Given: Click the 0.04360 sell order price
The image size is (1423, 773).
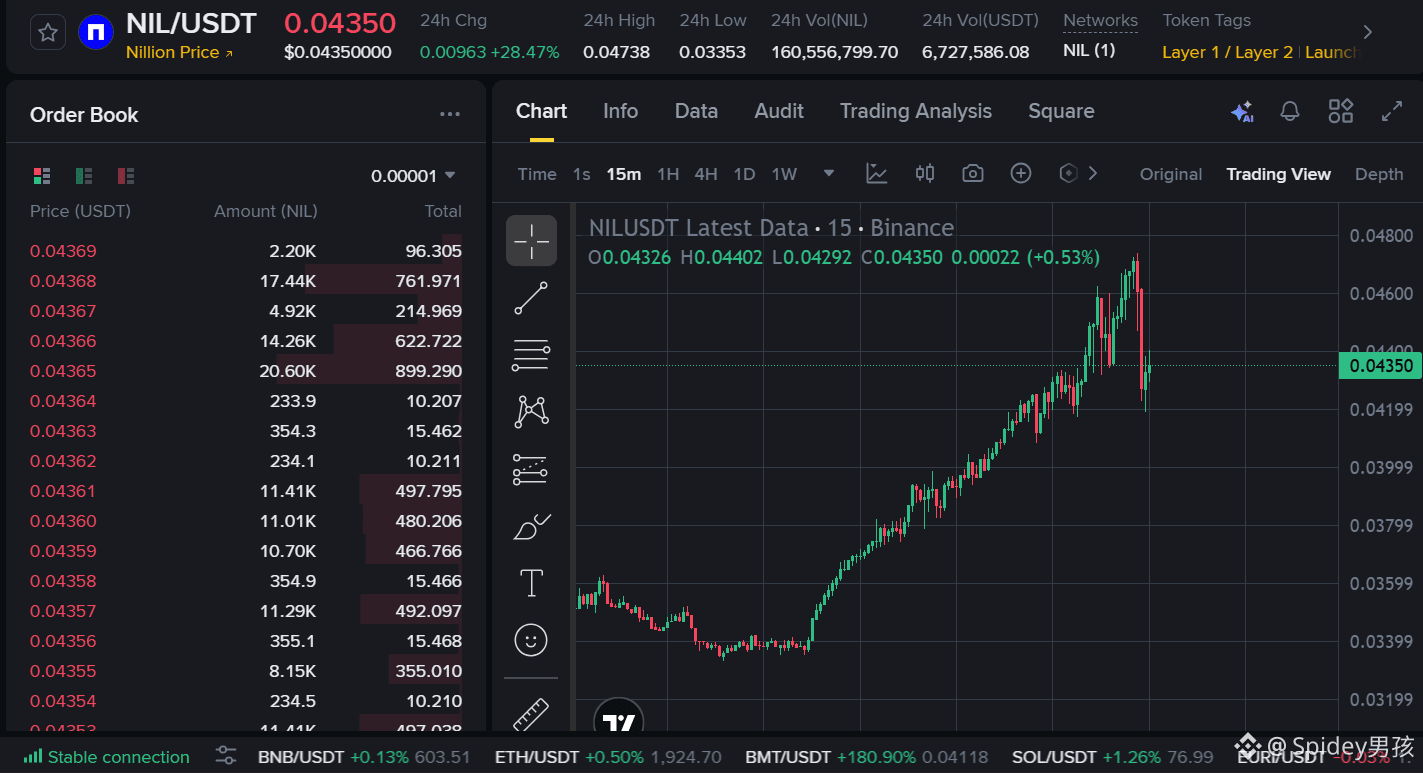Looking at the screenshot, I should (x=63, y=521).
